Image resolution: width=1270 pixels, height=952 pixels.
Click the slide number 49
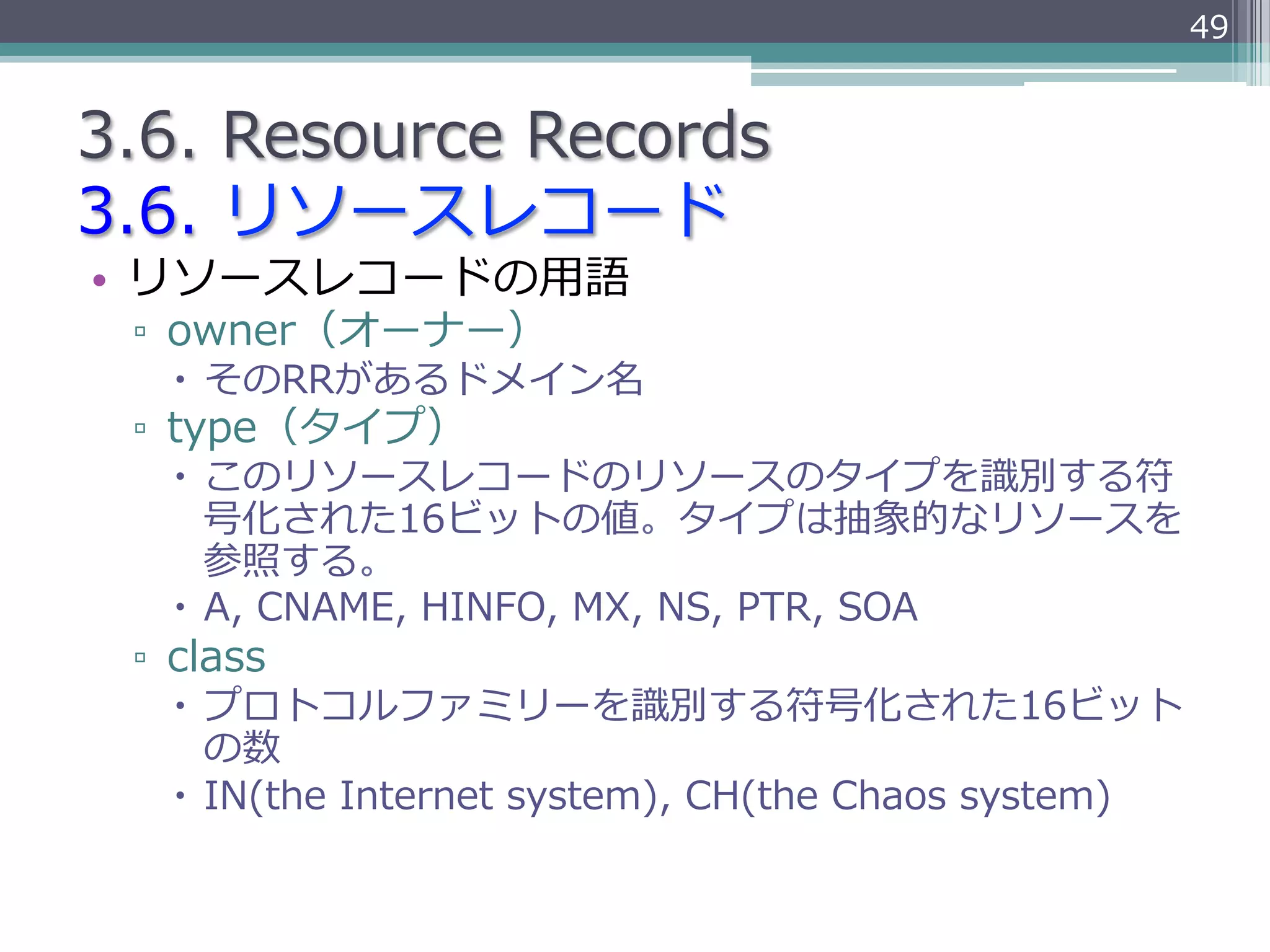[x=1209, y=28]
